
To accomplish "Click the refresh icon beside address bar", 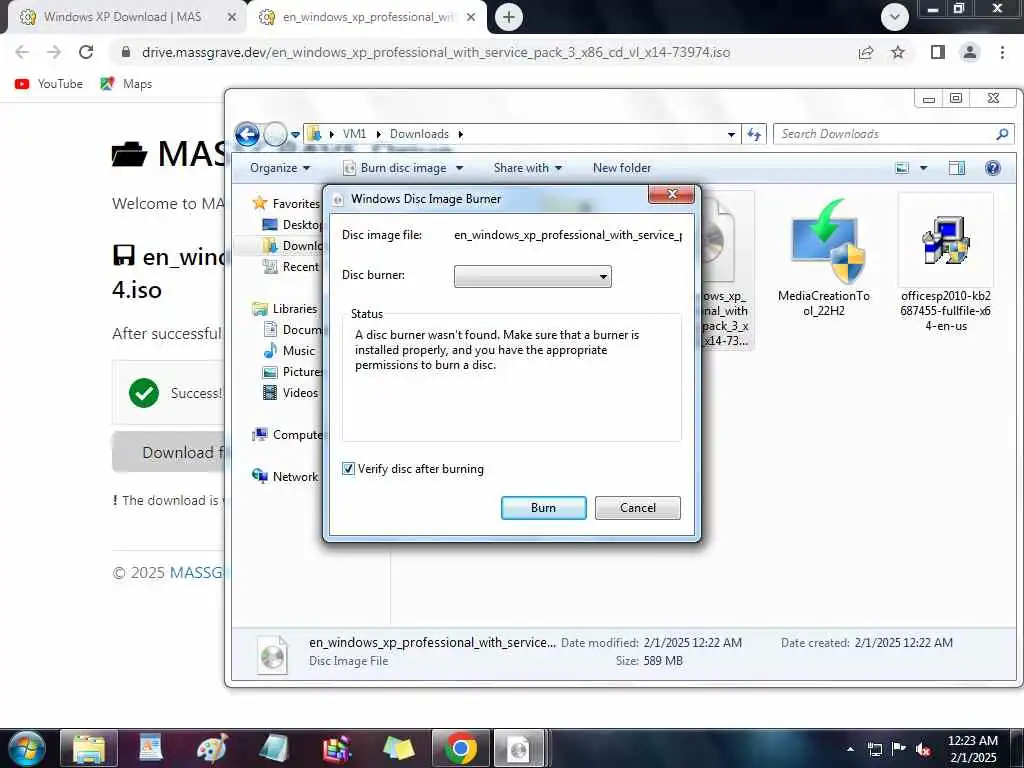I will [x=754, y=134].
